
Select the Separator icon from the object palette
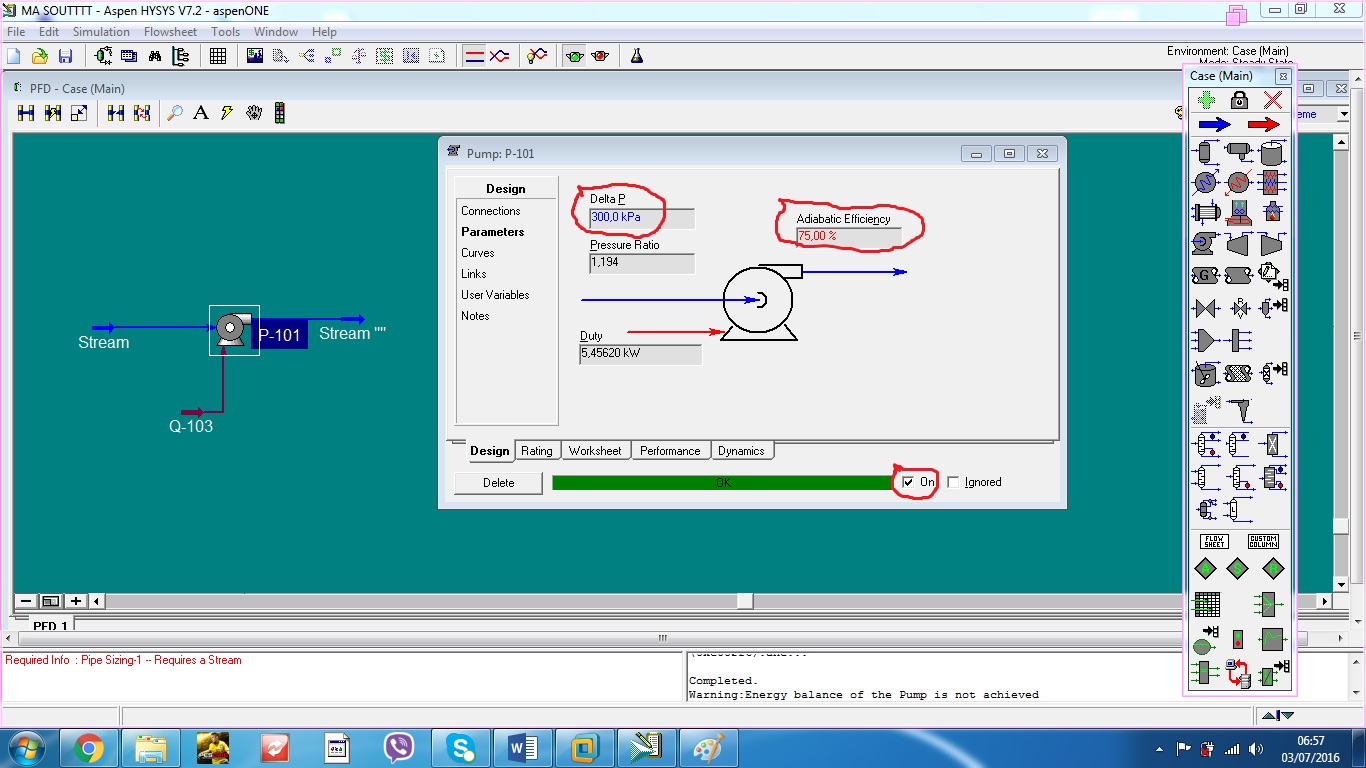1203,152
